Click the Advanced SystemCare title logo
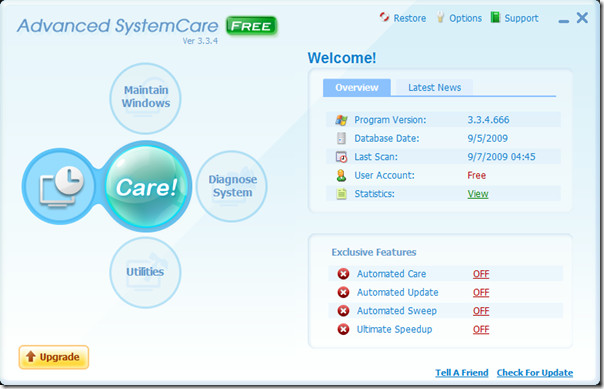The width and height of the screenshot is (604, 389). click(117, 26)
